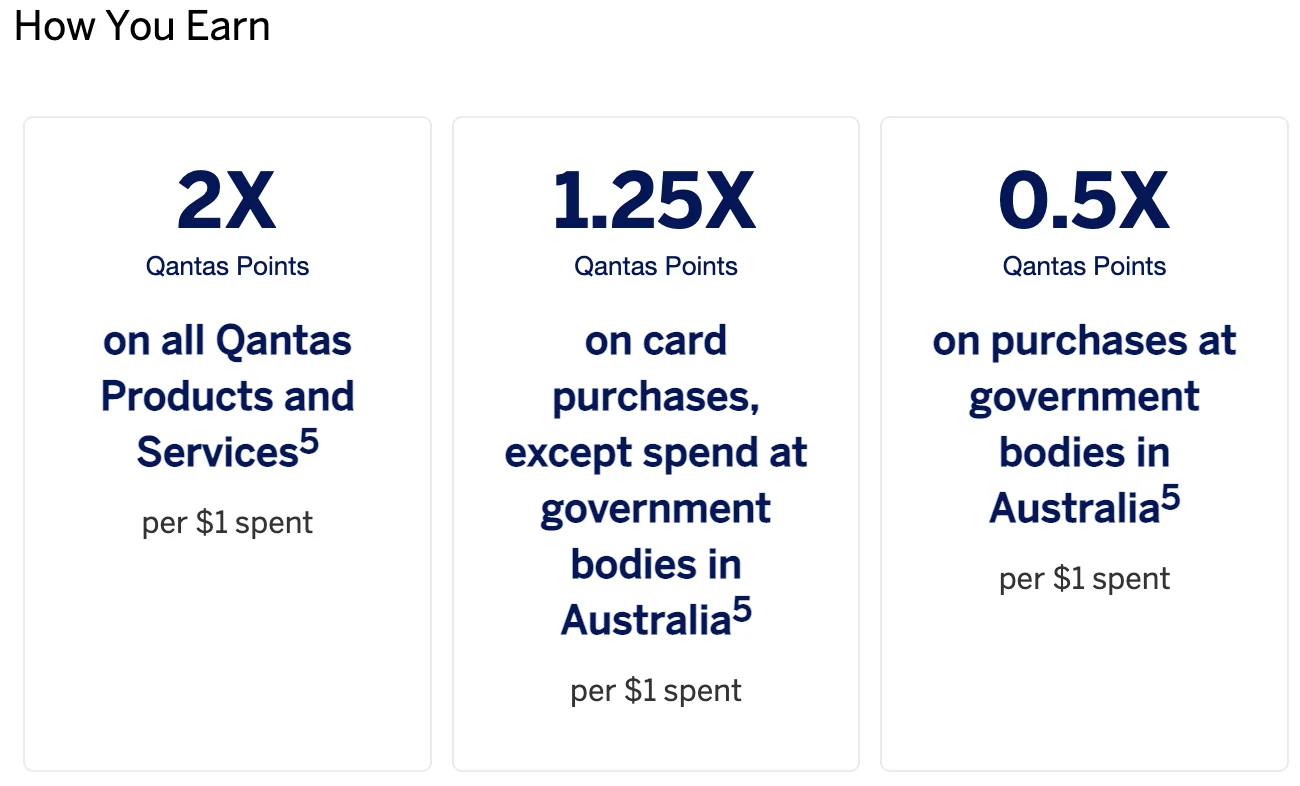Screen dimensions: 1300x786
Task: Click "on all Qantas Products and Services" text
Action: (x=227, y=397)
